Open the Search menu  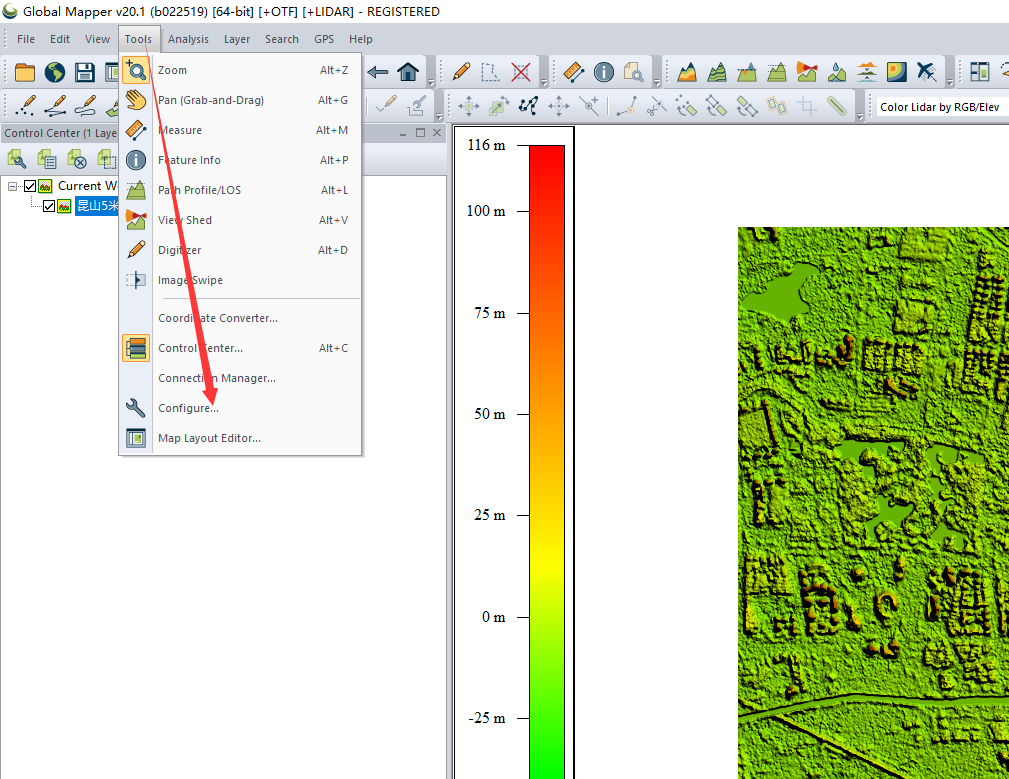coord(282,39)
